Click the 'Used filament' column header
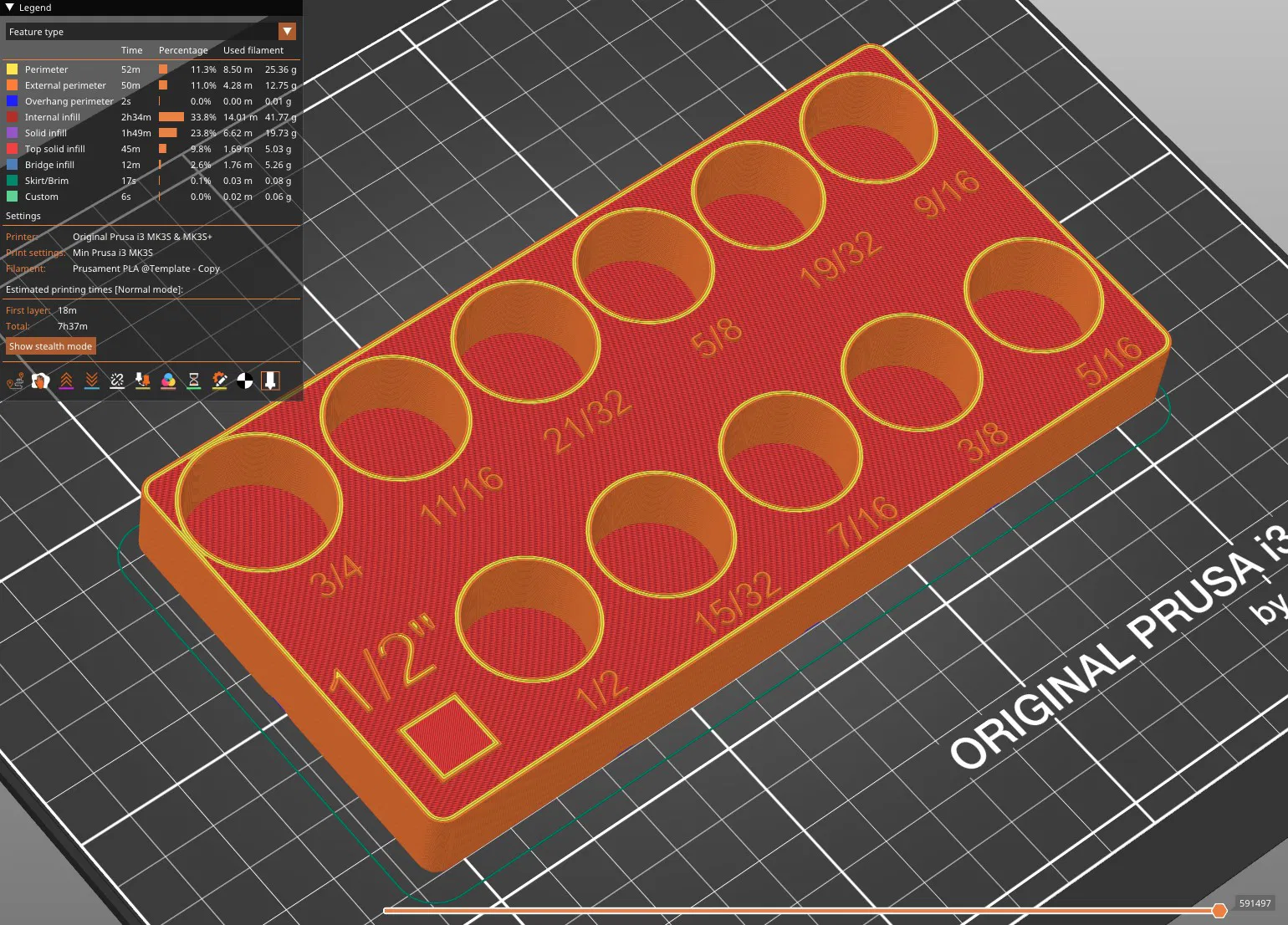1288x925 pixels. tap(253, 50)
